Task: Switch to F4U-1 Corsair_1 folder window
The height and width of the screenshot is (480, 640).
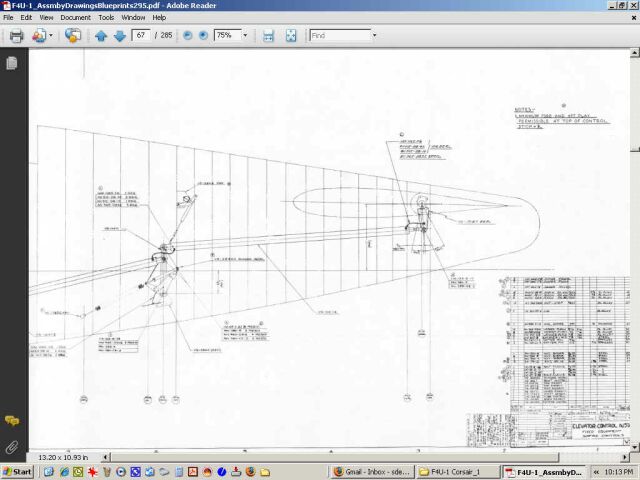Action: point(457,472)
